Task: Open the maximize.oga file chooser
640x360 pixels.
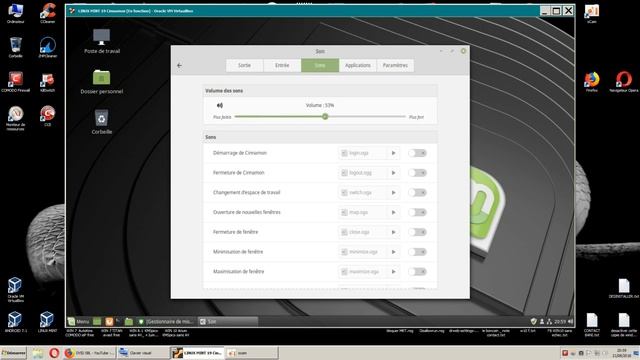Action: pos(363,272)
